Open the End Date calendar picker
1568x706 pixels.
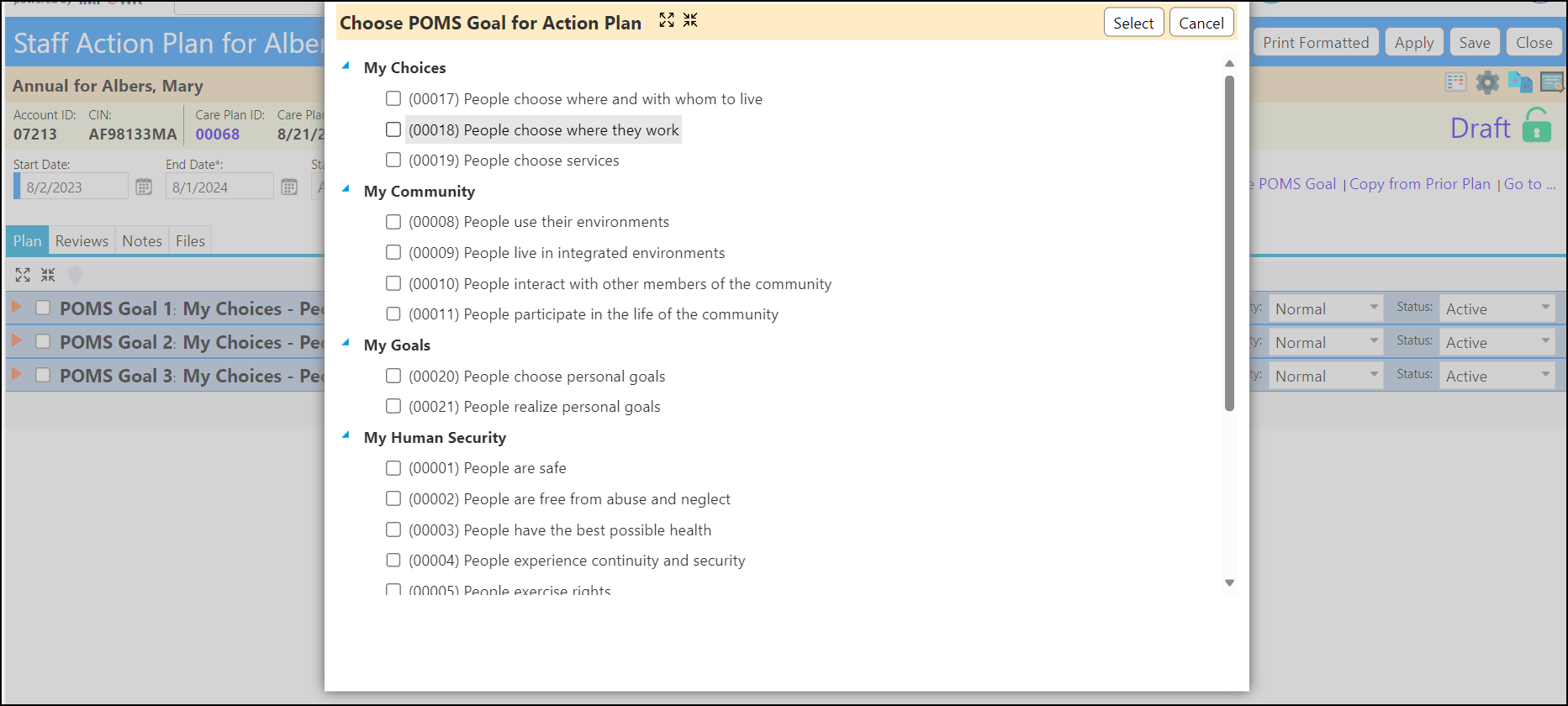click(x=289, y=187)
